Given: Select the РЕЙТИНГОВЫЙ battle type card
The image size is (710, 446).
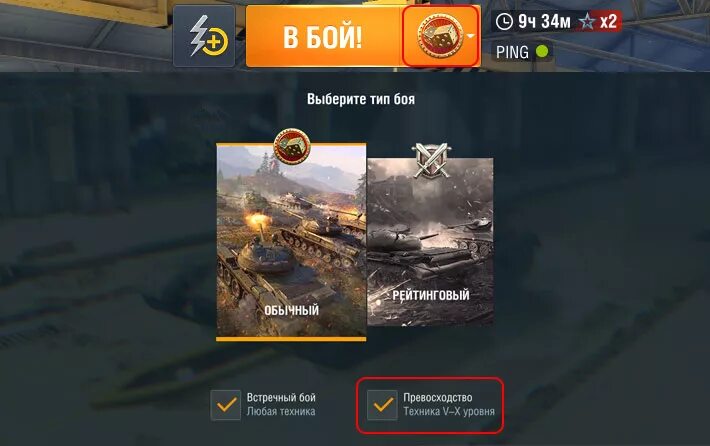Looking at the screenshot, I should click(430, 242).
